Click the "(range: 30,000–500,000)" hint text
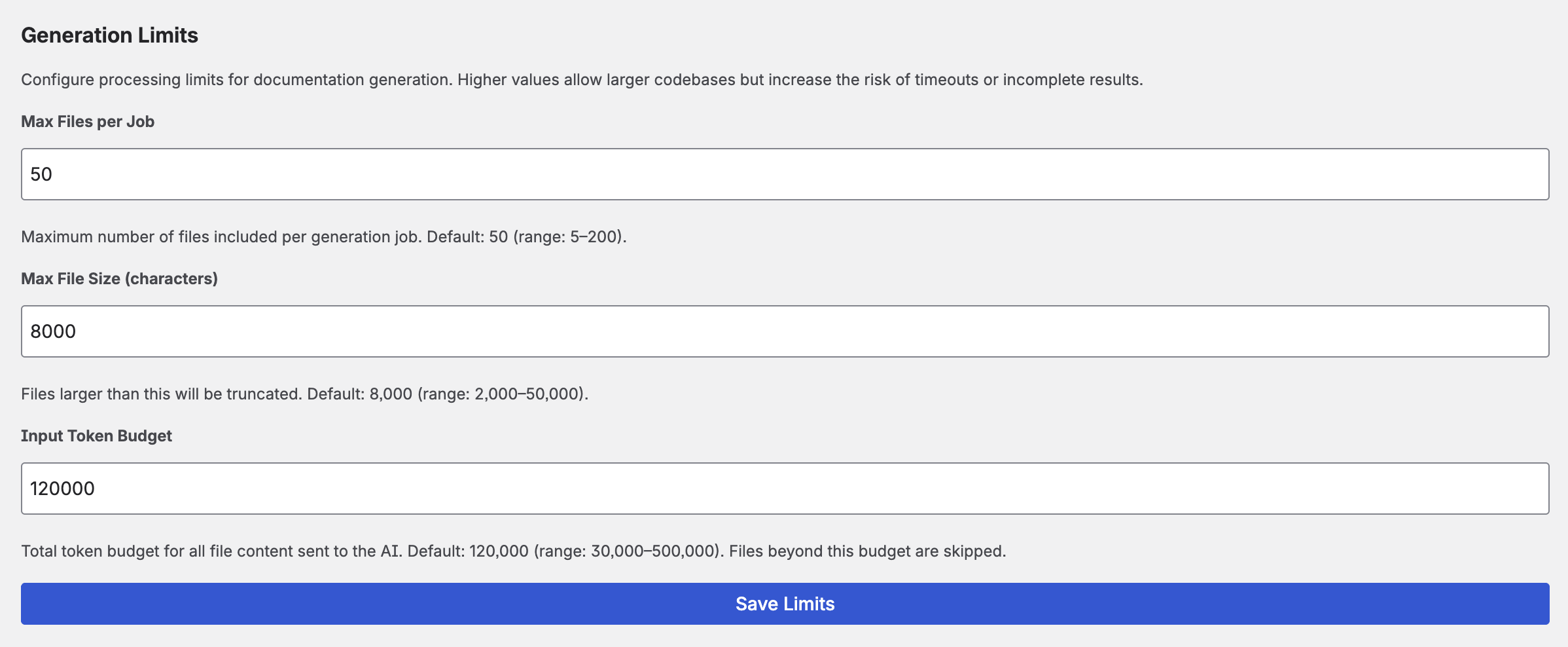The image size is (1568, 647). pyautogui.click(x=628, y=551)
